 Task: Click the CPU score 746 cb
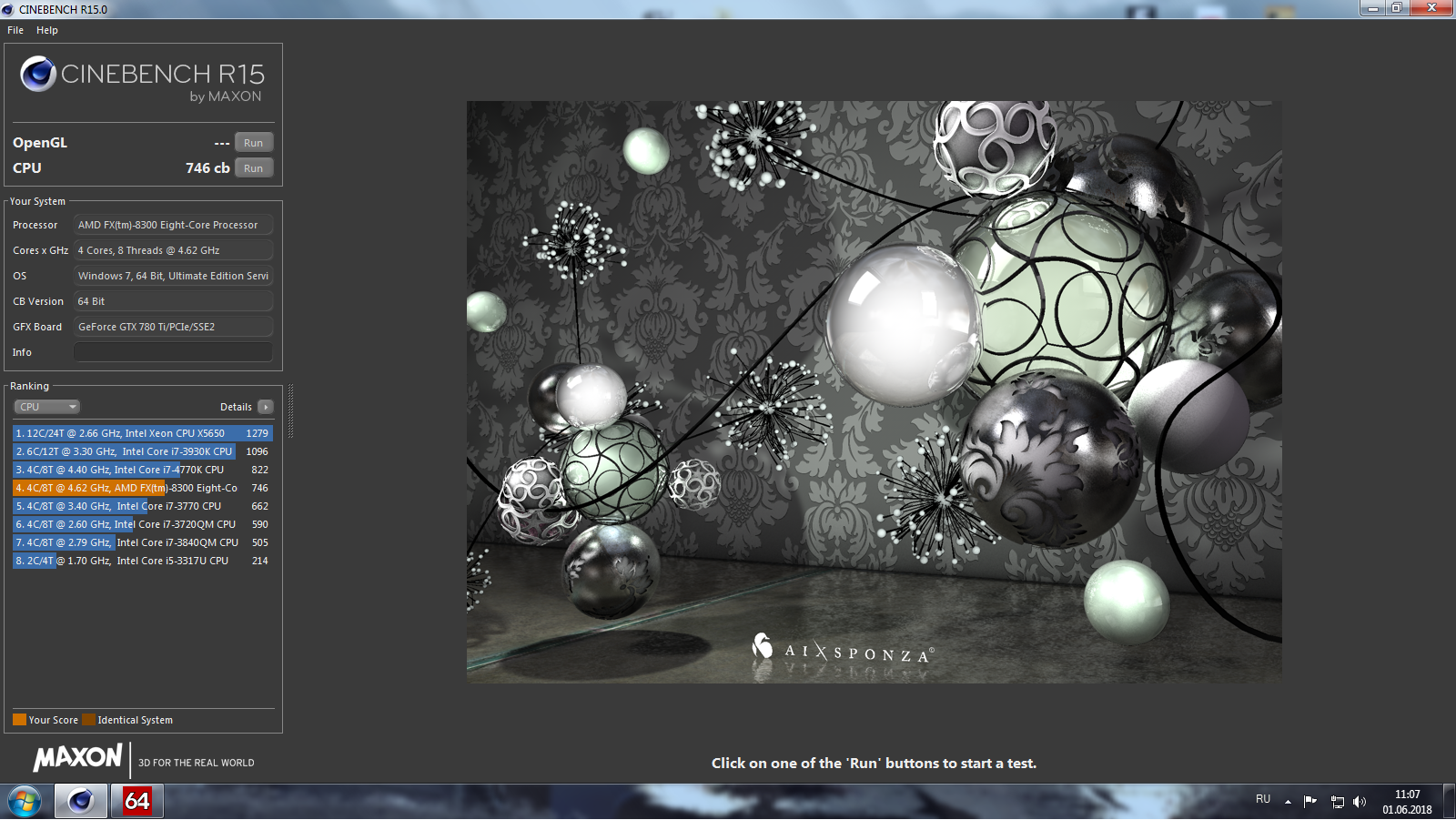coord(207,168)
